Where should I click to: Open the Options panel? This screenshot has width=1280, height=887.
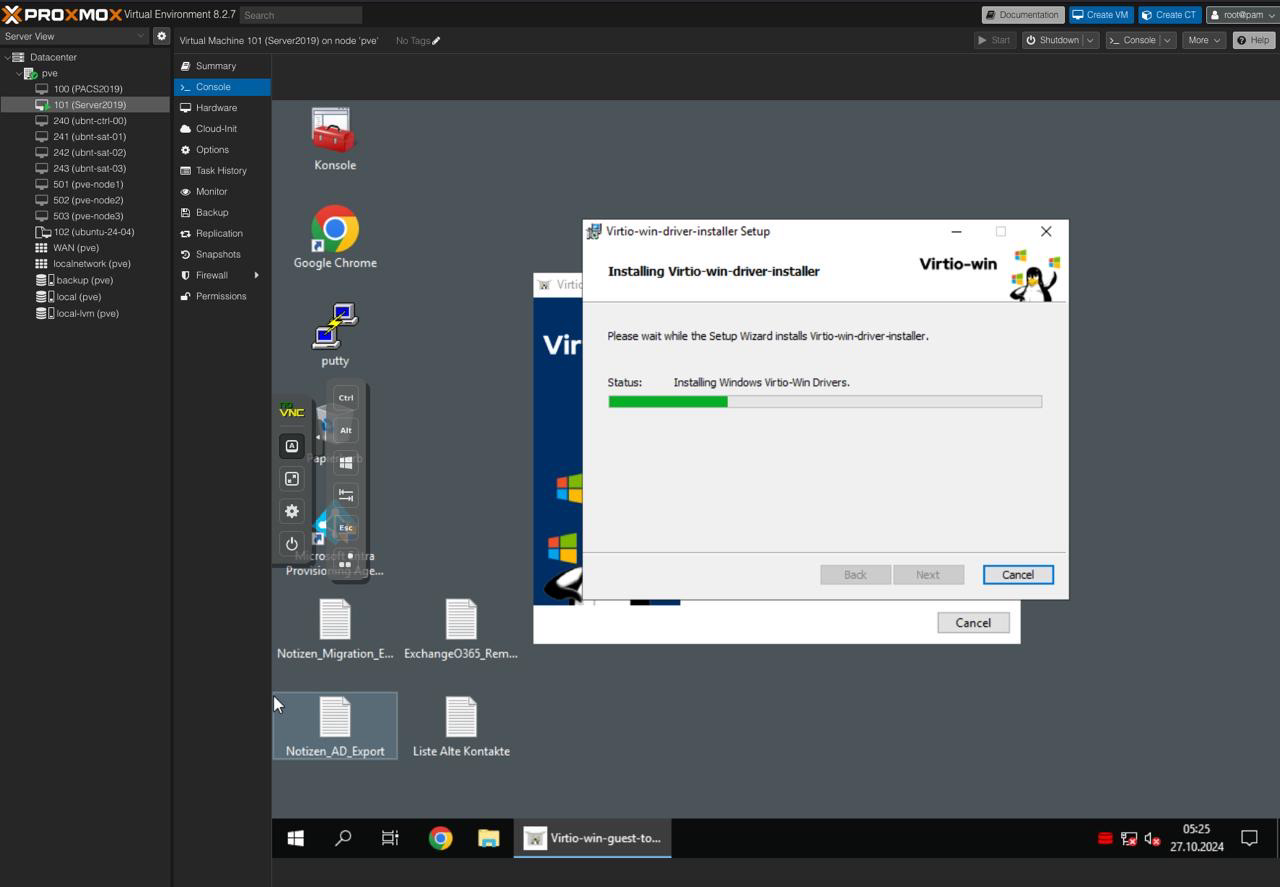tap(222, 150)
